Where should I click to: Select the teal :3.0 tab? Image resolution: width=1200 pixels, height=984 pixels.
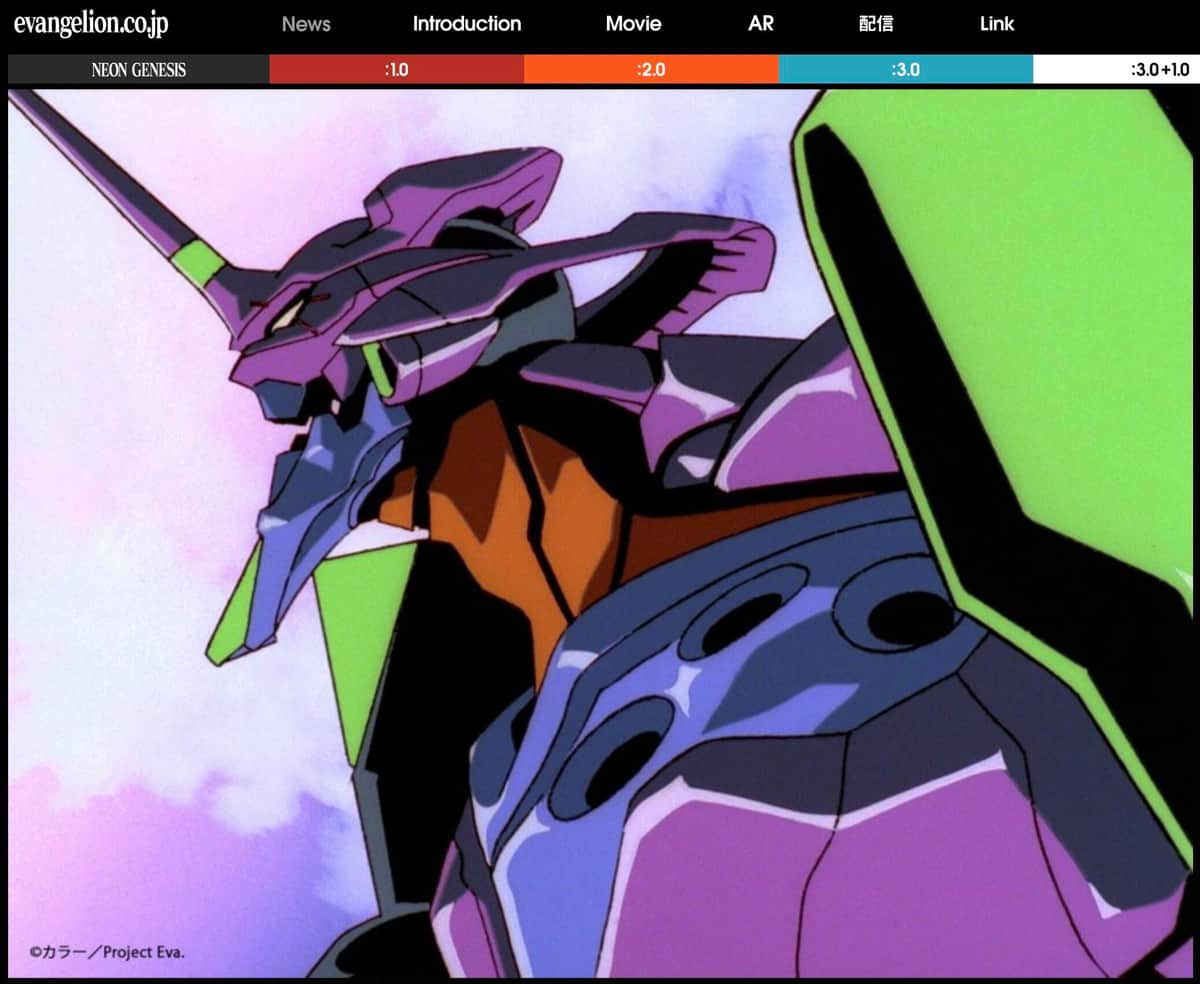(x=905, y=70)
